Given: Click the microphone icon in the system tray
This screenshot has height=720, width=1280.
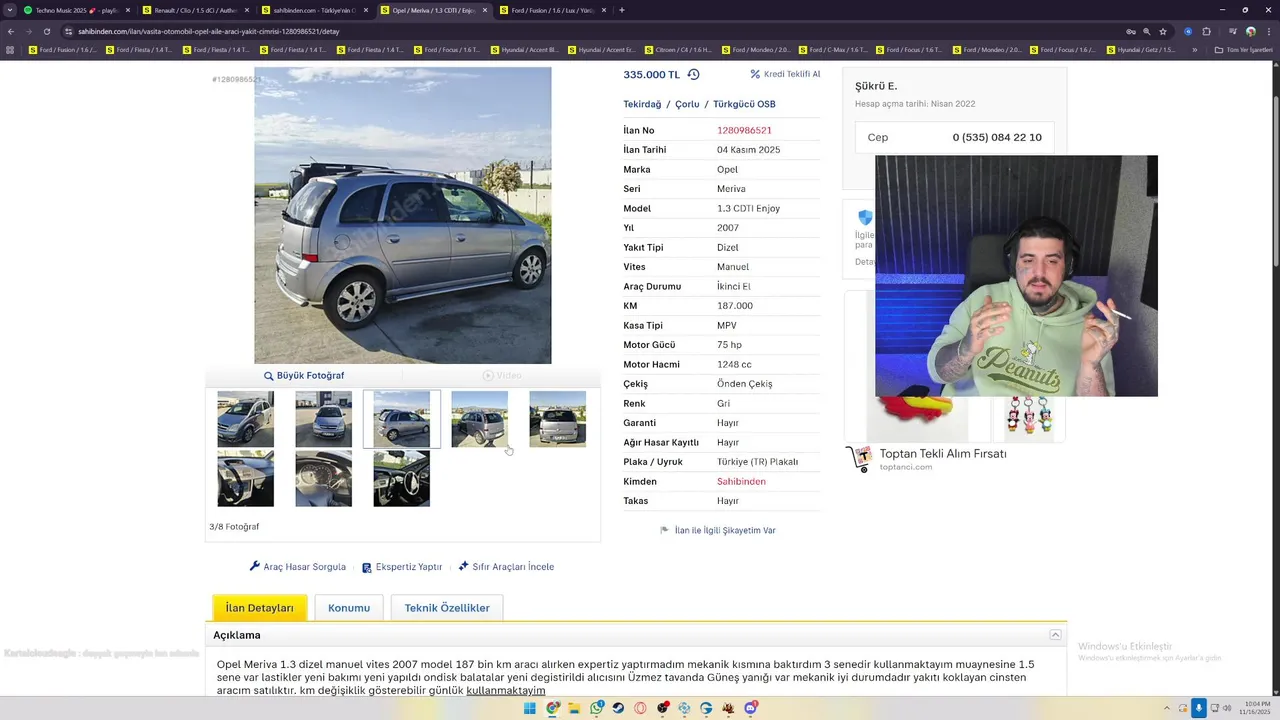Looking at the screenshot, I should [x=1199, y=708].
